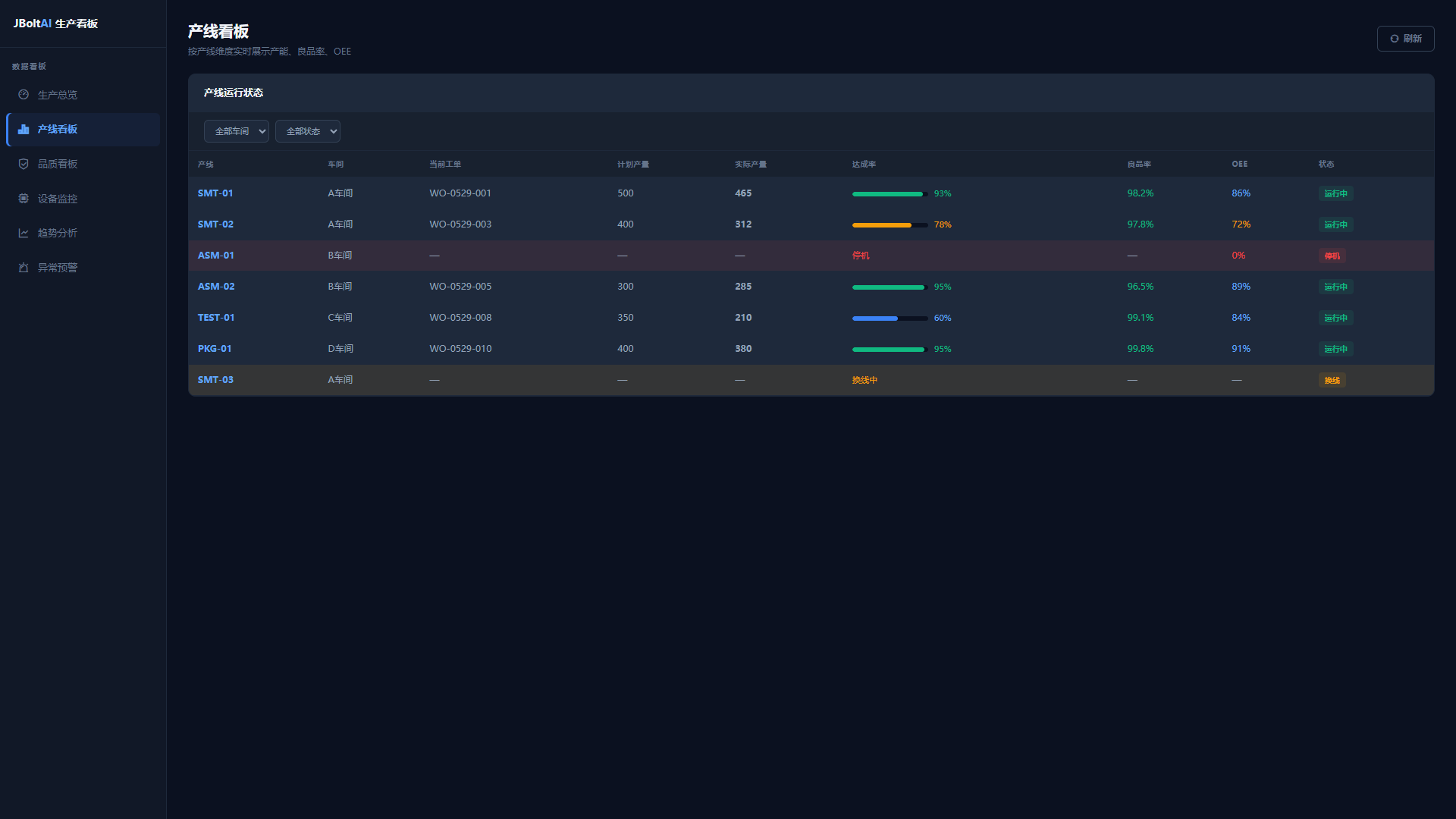This screenshot has height=819, width=1456.
Task: Click yield 99.8% for PKG-01
Action: coord(1141,349)
